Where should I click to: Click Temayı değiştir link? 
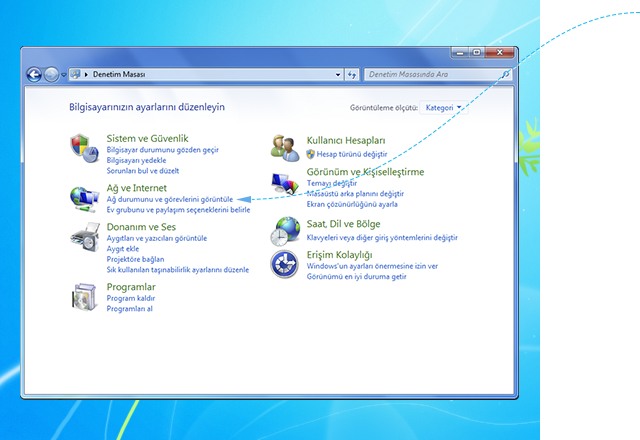click(332, 183)
